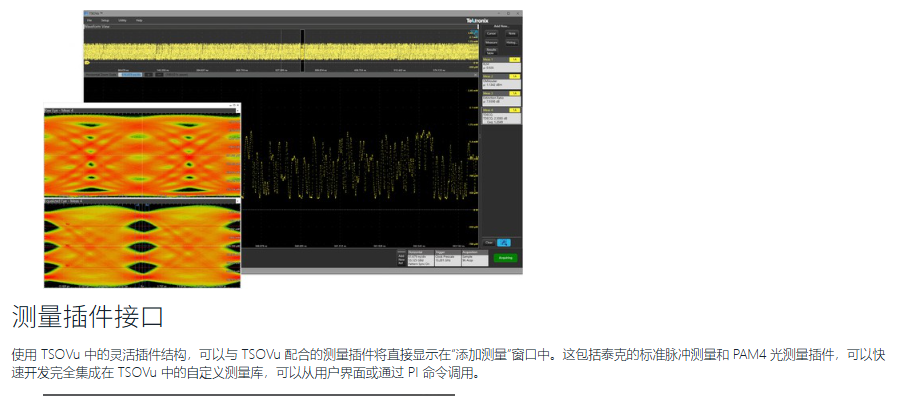The image size is (904, 396).
Task: Select the Meas 2 badge
Action: [x=502, y=81]
